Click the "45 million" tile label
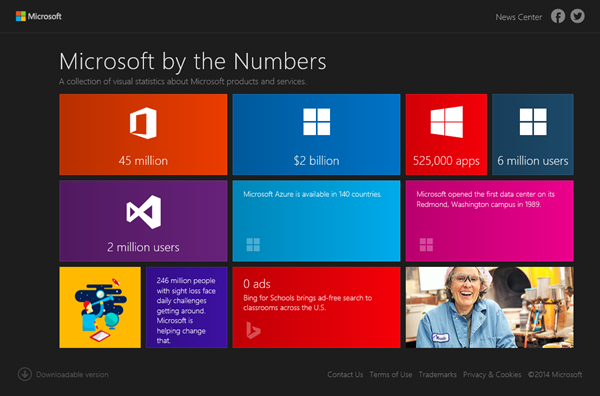 click(x=143, y=161)
